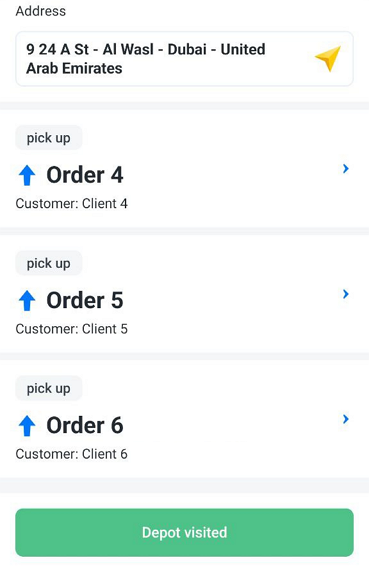Tap the pick up tag above Order 6
Viewport: 369px width, 567px height.
pyautogui.click(x=48, y=388)
